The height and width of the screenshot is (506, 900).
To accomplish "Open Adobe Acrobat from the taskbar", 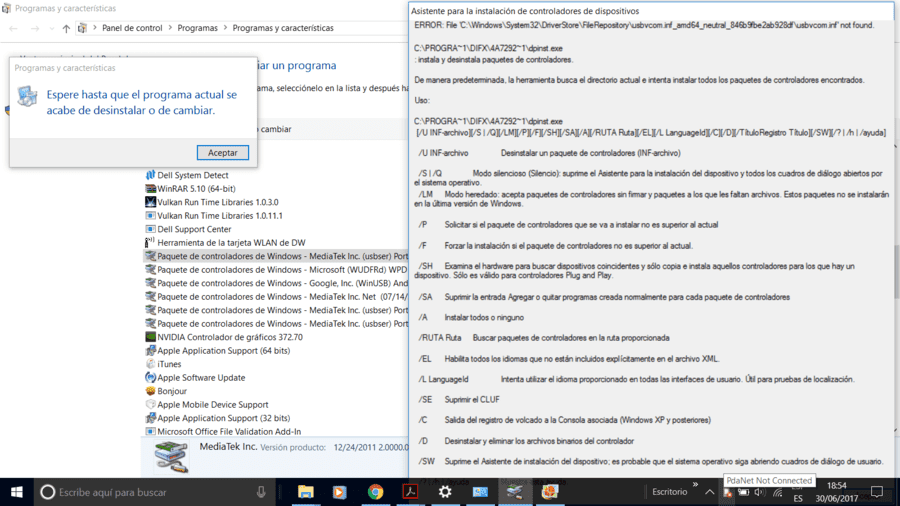I will pos(410,492).
